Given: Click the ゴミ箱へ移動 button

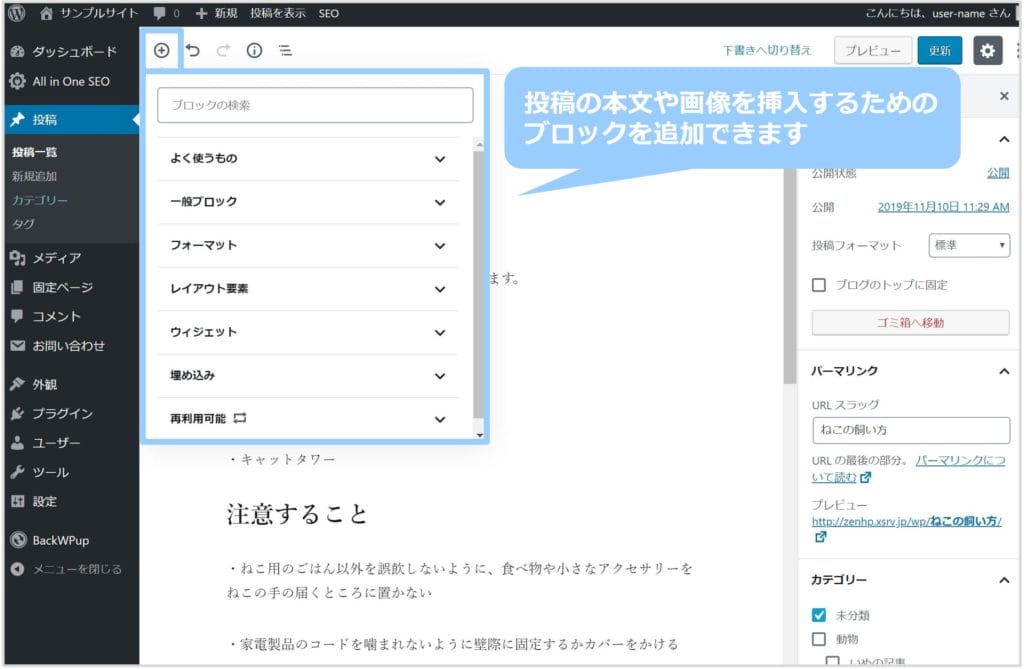Looking at the screenshot, I should click(910, 323).
